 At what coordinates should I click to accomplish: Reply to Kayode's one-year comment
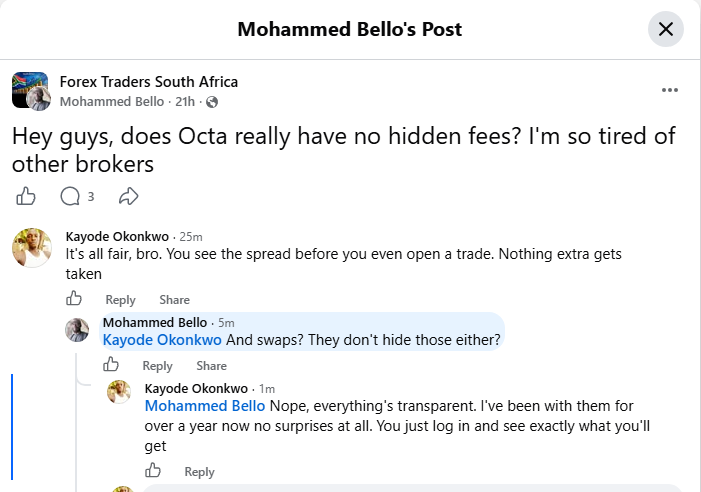[x=199, y=472]
